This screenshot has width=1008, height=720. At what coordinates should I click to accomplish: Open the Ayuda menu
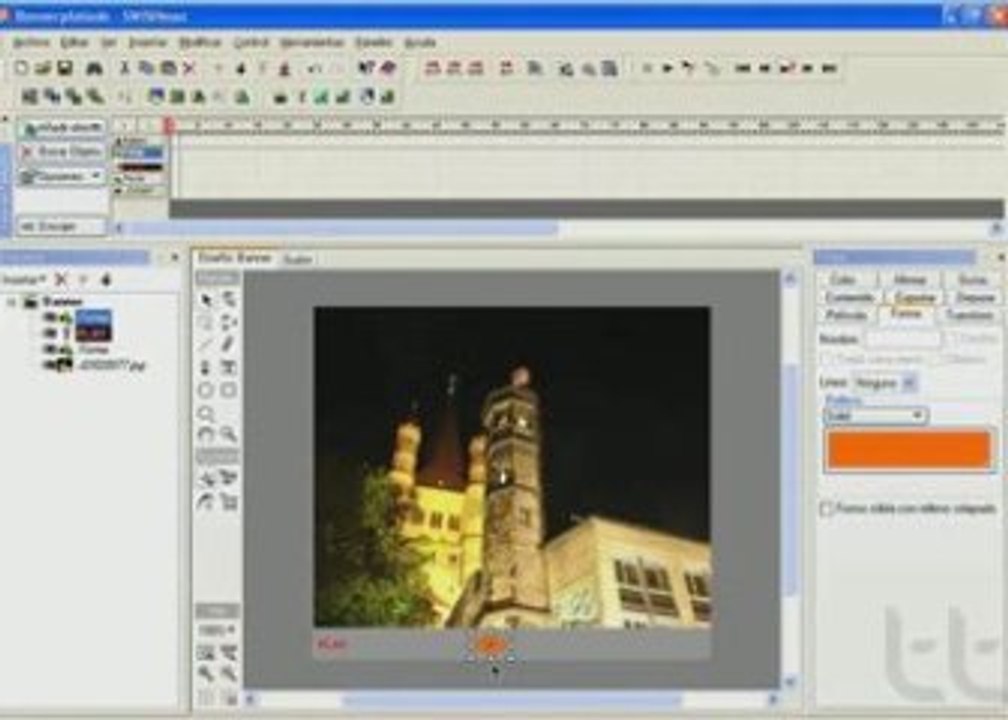tap(420, 42)
